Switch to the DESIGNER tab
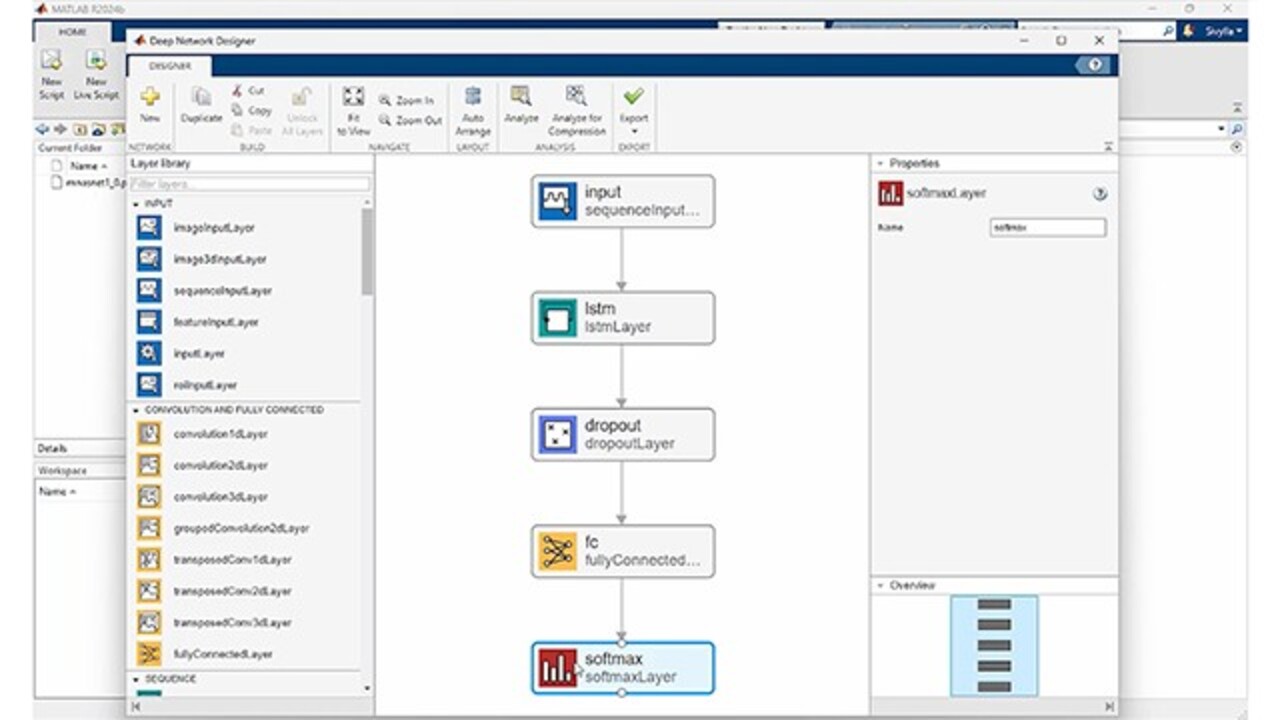The height and width of the screenshot is (720, 1280). pyautogui.click(x=169, y=66)
